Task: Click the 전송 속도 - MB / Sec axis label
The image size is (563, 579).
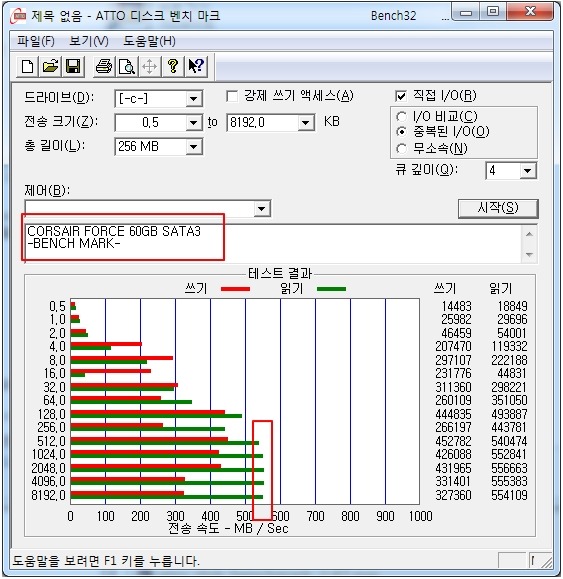Action: (228, 528)
